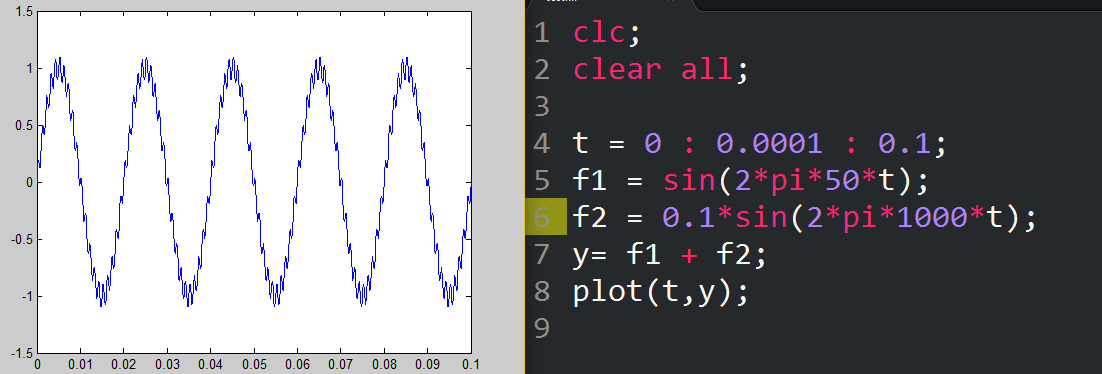Click line number 1 in the gutter
This screenshot has width=1102, height=374.
tap(541, 33)
